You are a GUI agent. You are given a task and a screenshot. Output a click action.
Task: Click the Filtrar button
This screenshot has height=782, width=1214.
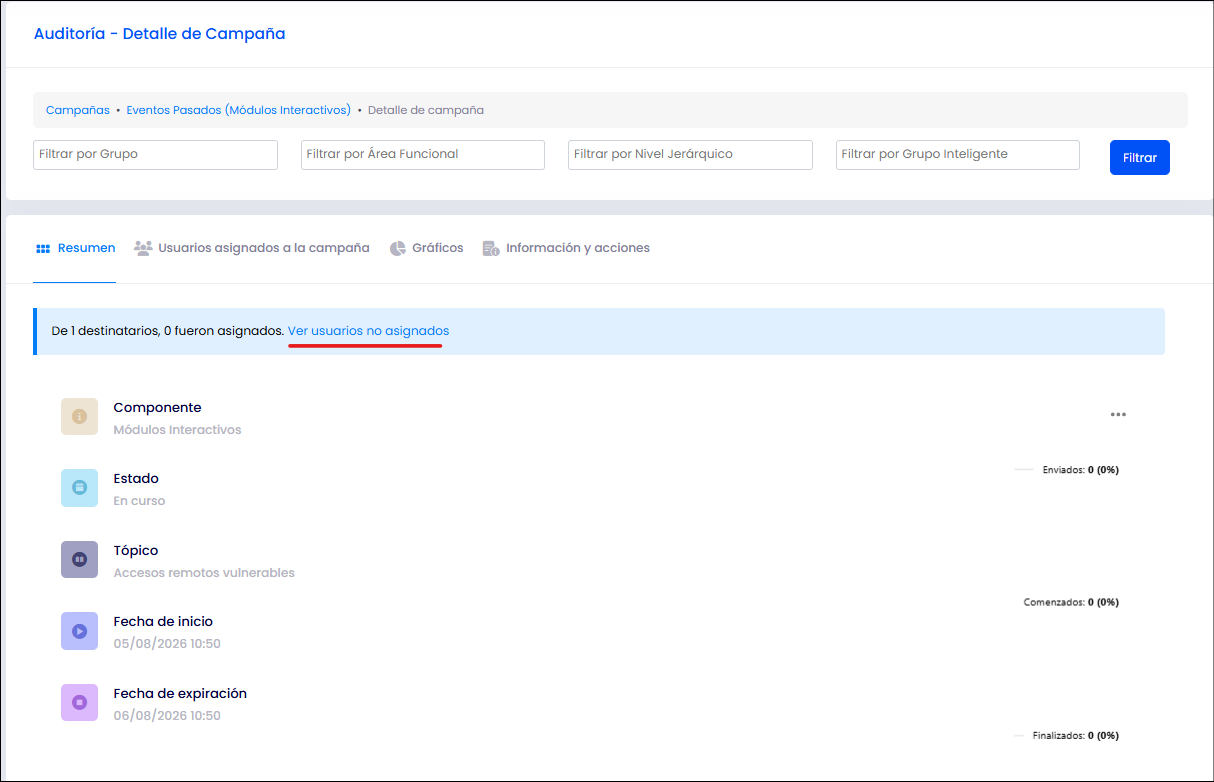[x=1139, y=157]
